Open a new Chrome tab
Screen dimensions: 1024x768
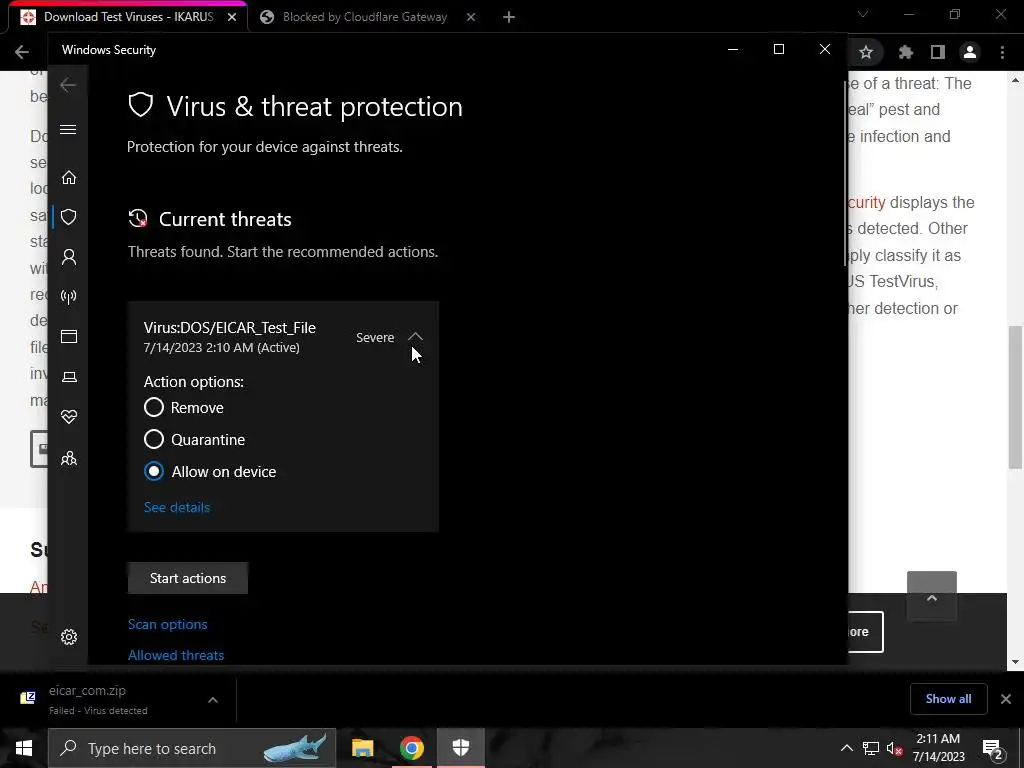[x=509, y=17]
